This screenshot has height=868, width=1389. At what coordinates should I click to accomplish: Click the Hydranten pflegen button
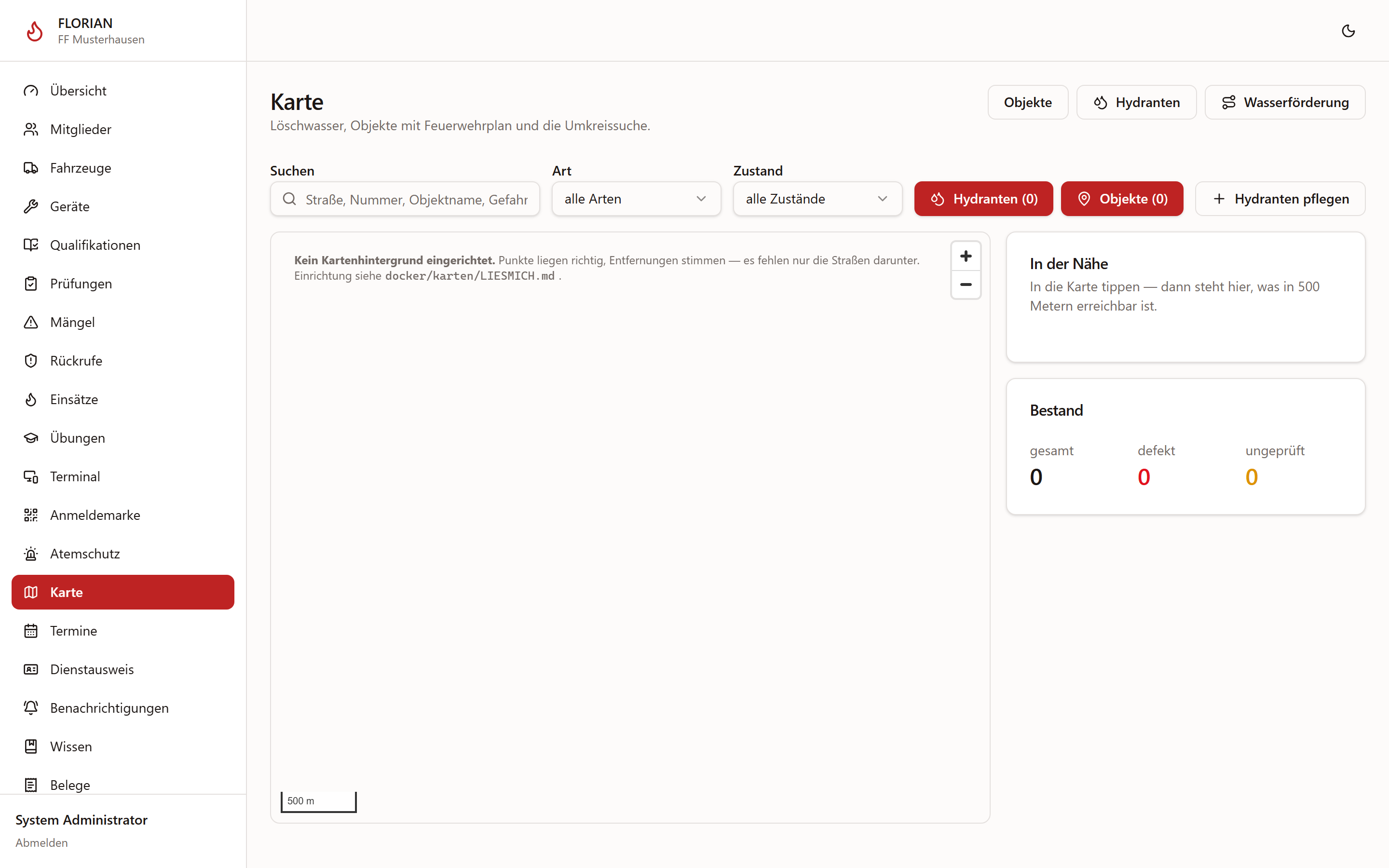[x=1280, y=199]
